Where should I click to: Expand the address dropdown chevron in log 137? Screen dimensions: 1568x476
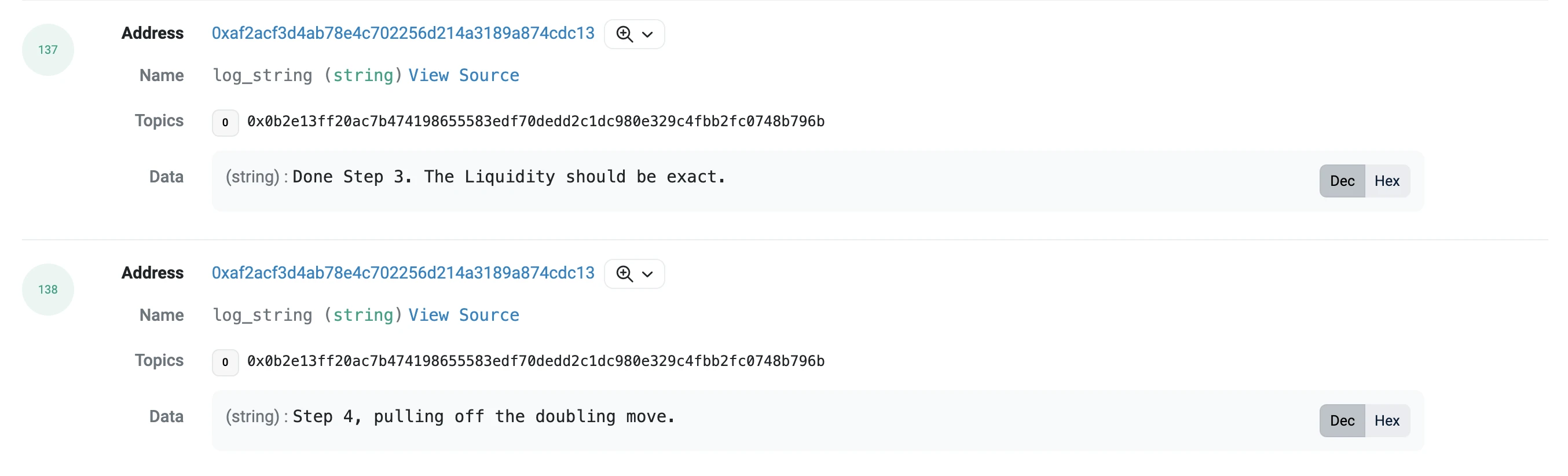tap(648, 35)
